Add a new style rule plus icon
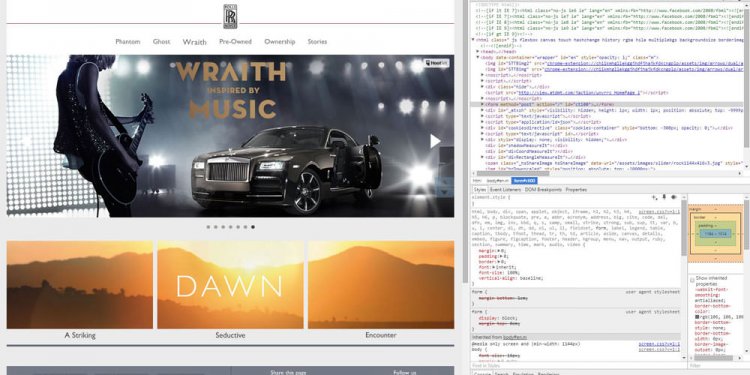The height and width of the screenshot is (375, 750). tap(654, 197)
